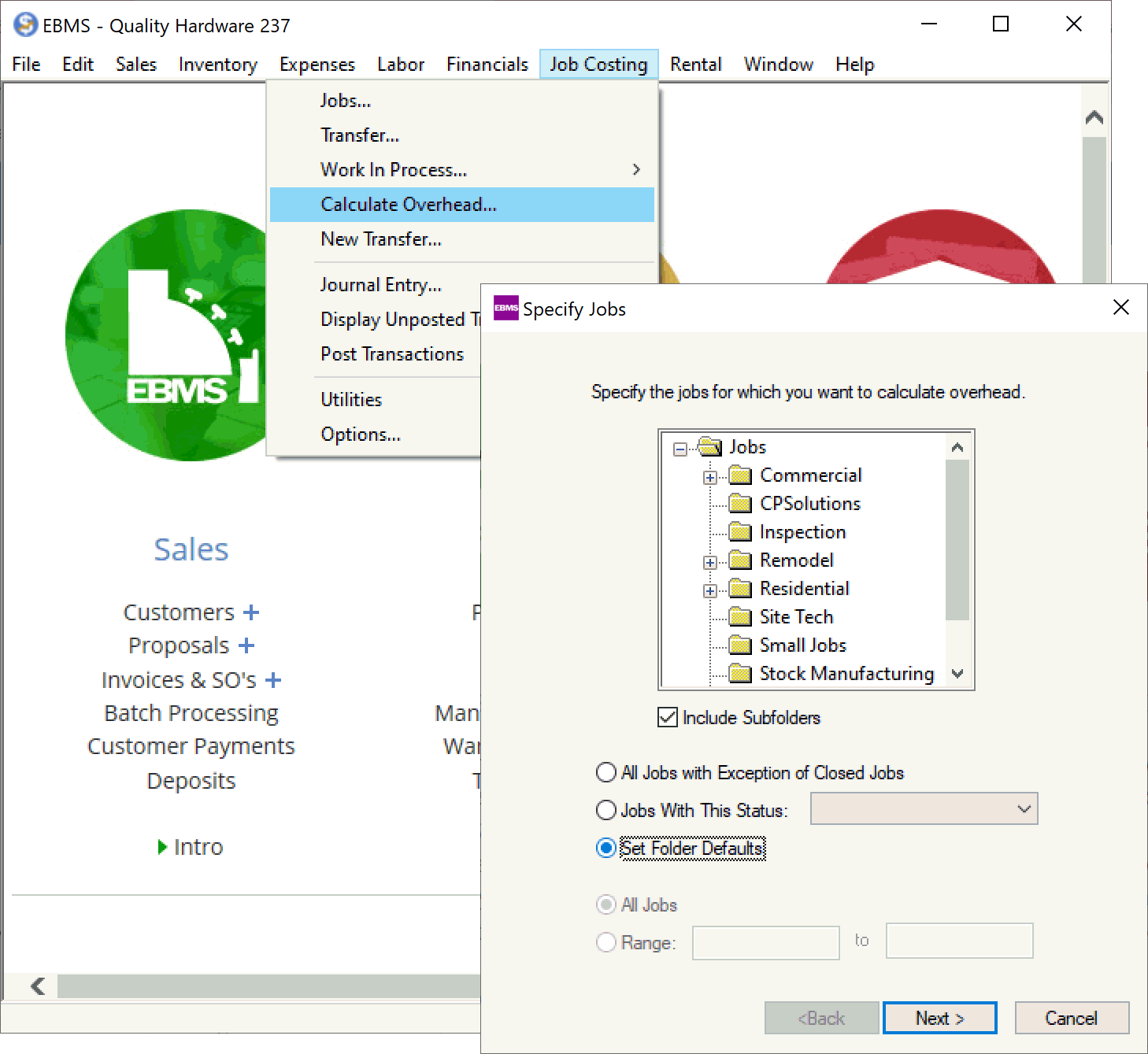
Task: Uncheck the Include Subfolders checkbox
Action: point(668,717)
